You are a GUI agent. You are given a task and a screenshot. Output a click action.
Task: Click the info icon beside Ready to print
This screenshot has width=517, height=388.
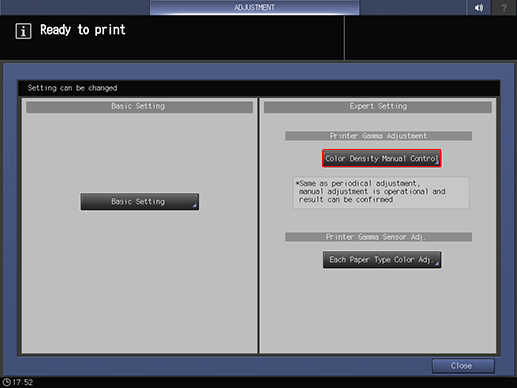coord(23,31)
